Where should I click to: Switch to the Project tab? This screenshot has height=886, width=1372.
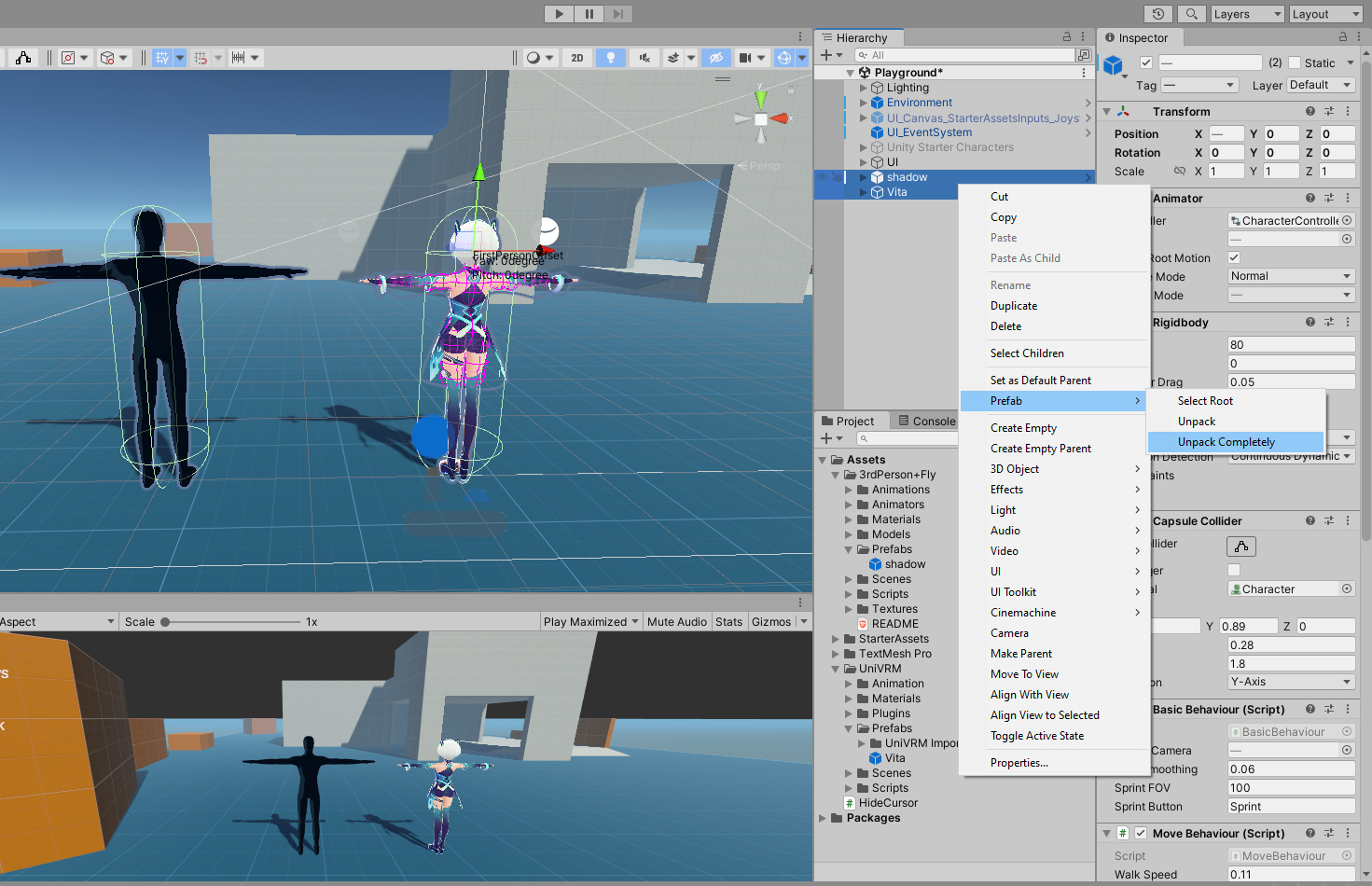coord(848,422)
